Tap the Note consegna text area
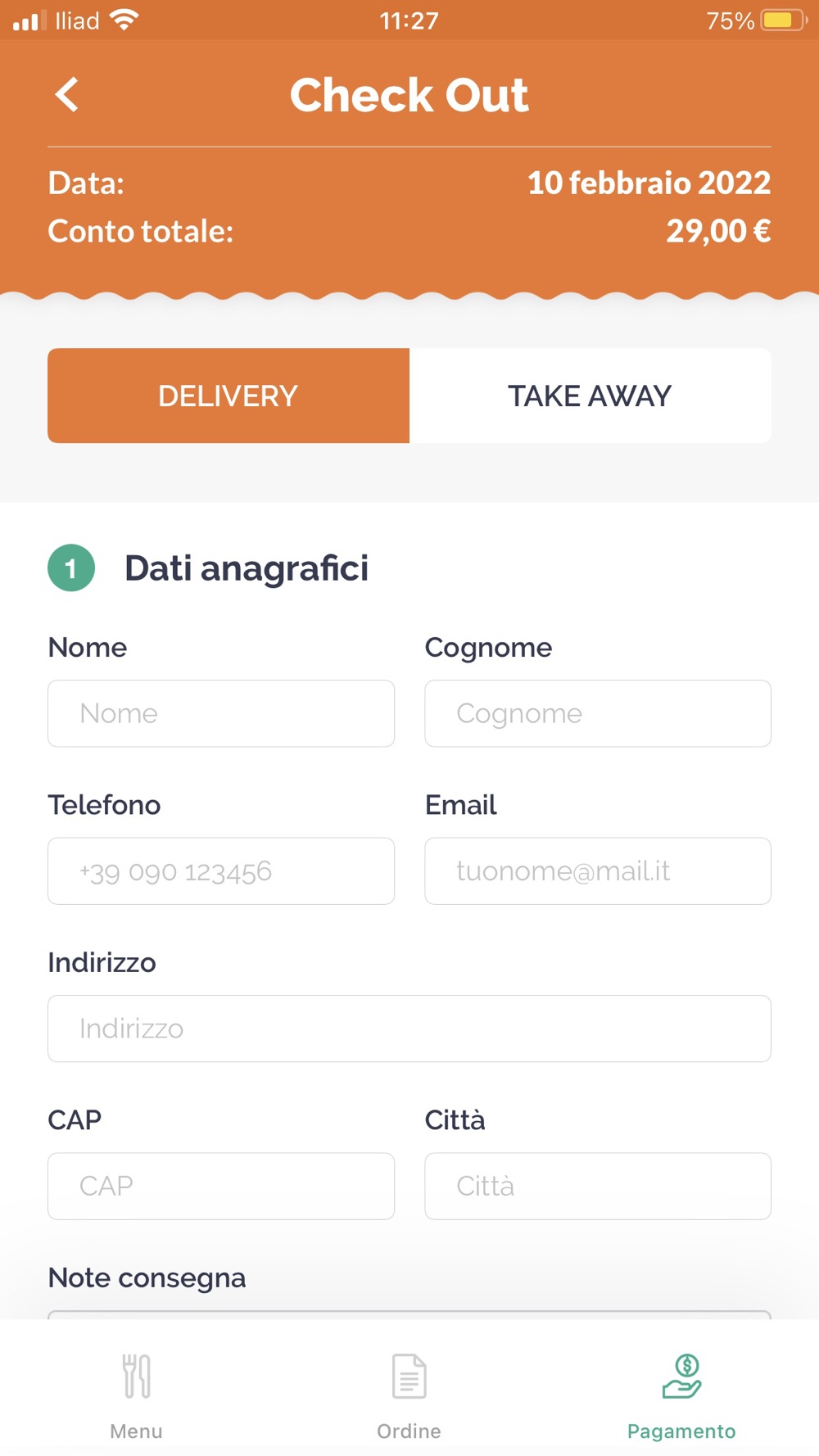The width and height of the screenshot is (819, 1456). (409, 1314)
